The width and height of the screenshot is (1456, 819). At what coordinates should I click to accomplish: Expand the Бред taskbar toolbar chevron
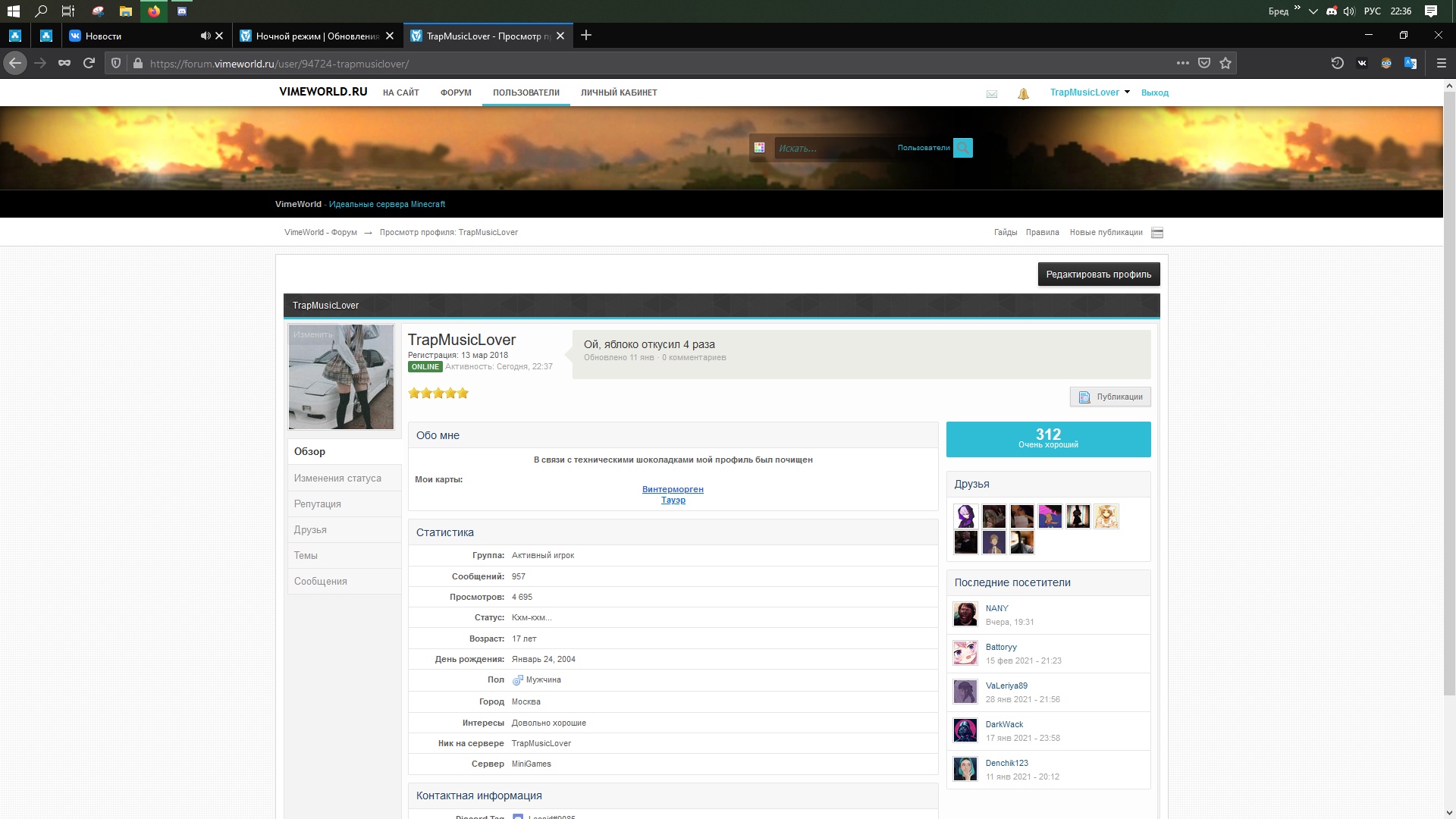(1298, 8)
